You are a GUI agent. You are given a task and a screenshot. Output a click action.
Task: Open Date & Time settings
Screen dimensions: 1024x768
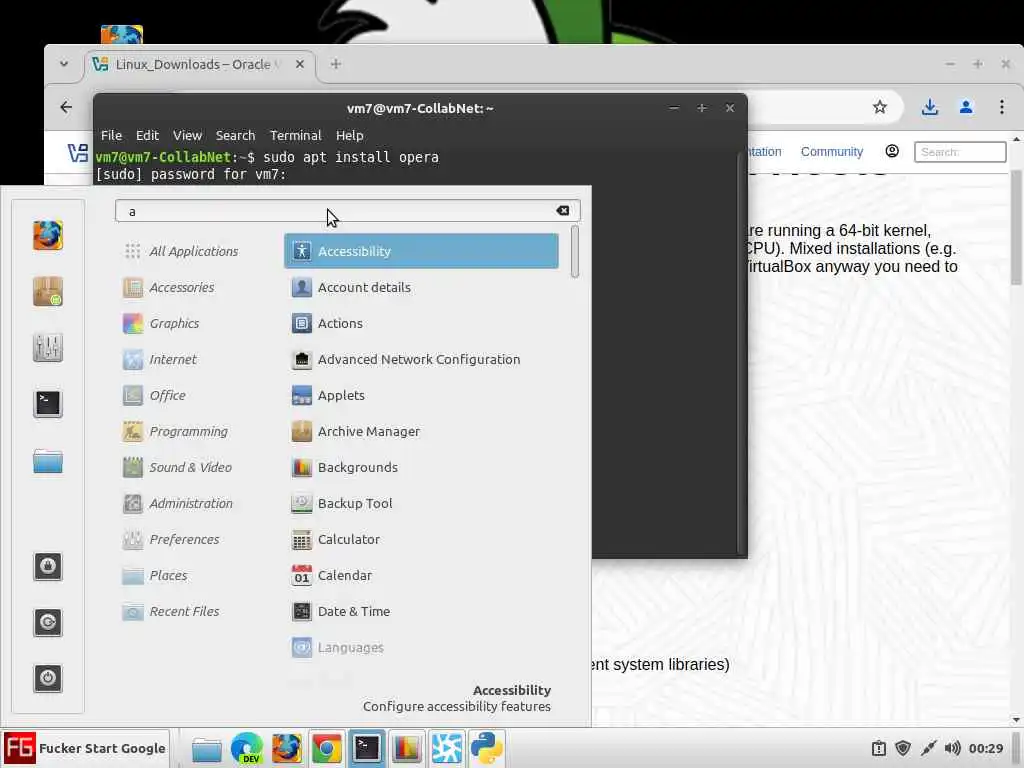(x=421, y=611)
